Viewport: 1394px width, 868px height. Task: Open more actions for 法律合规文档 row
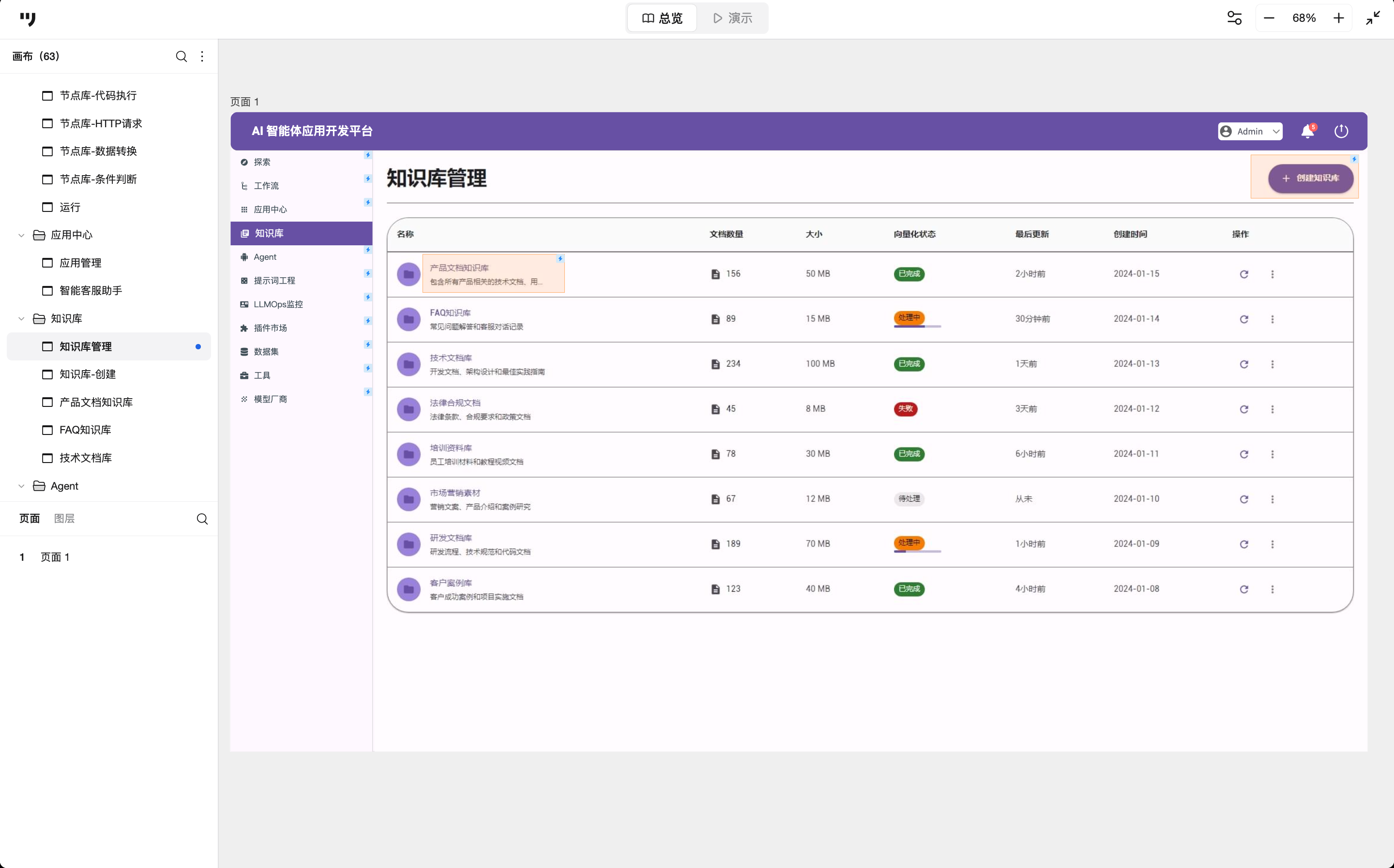[x=1273, y=409]
